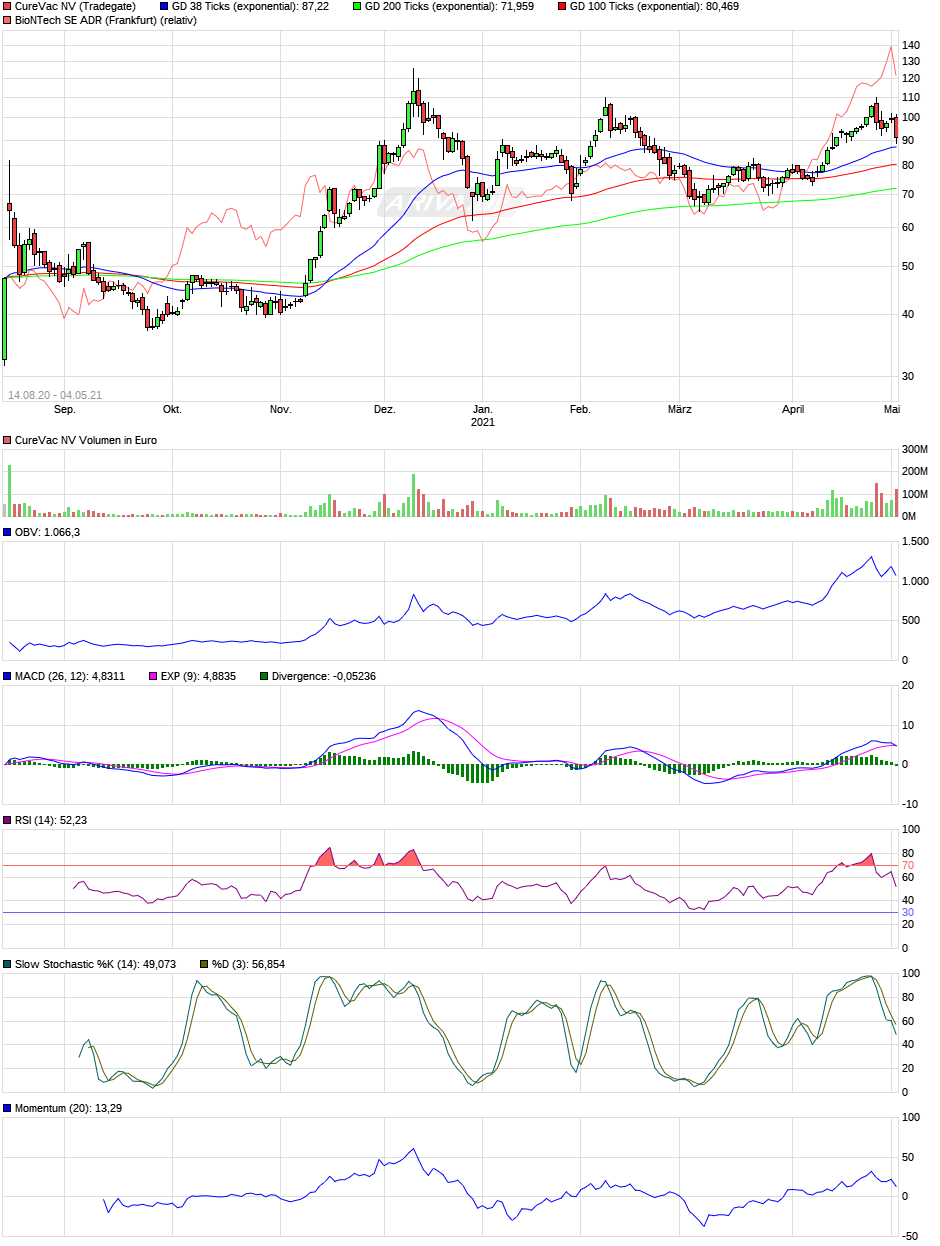940x1246 pixels.
Task: Click the 'OBV: 1.066,3' indicator label
Action: tap(47, 532)
